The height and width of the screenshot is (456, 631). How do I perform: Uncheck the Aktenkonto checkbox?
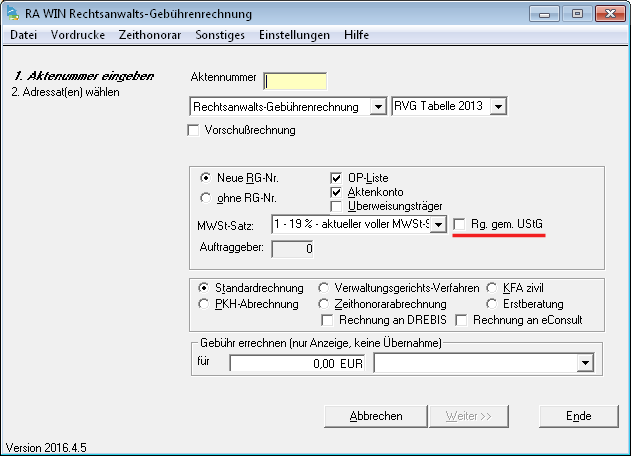click(x=337, y=191)
